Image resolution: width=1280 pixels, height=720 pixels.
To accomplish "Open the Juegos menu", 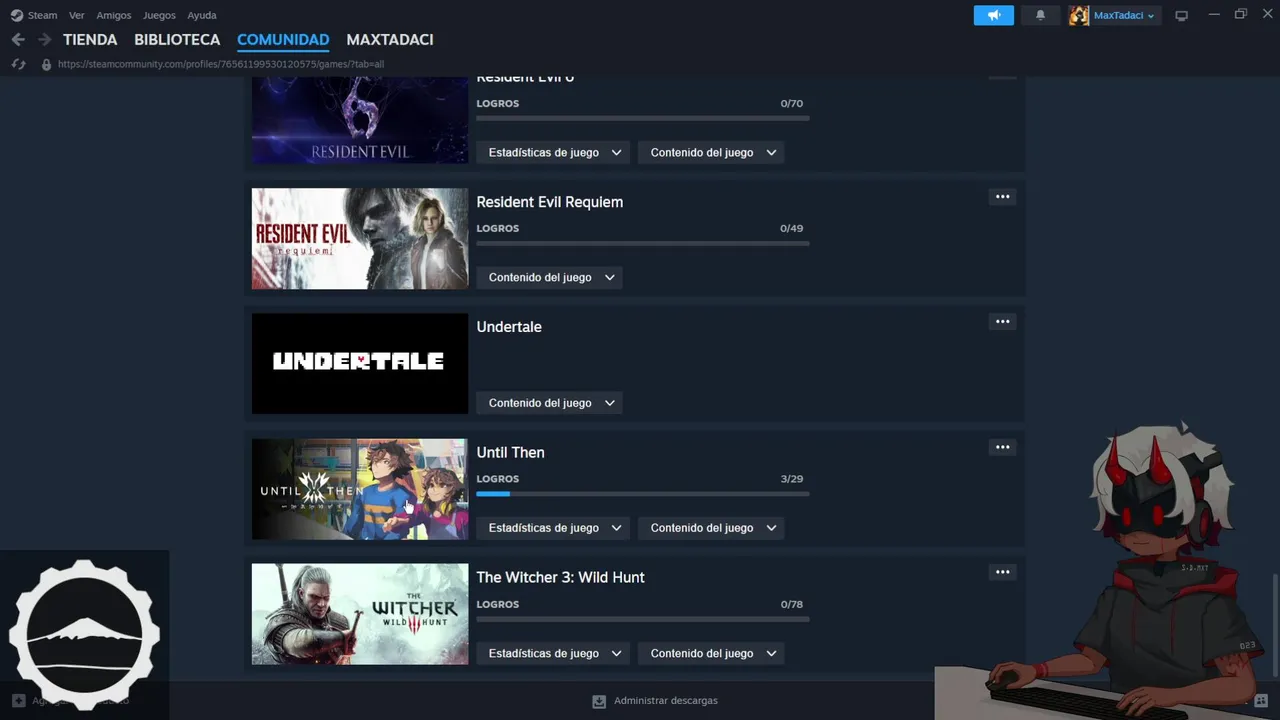I will click(159, 15).
